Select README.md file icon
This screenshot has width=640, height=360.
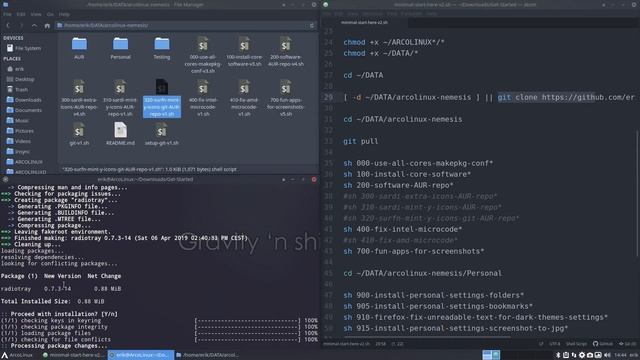pos(120,134)
